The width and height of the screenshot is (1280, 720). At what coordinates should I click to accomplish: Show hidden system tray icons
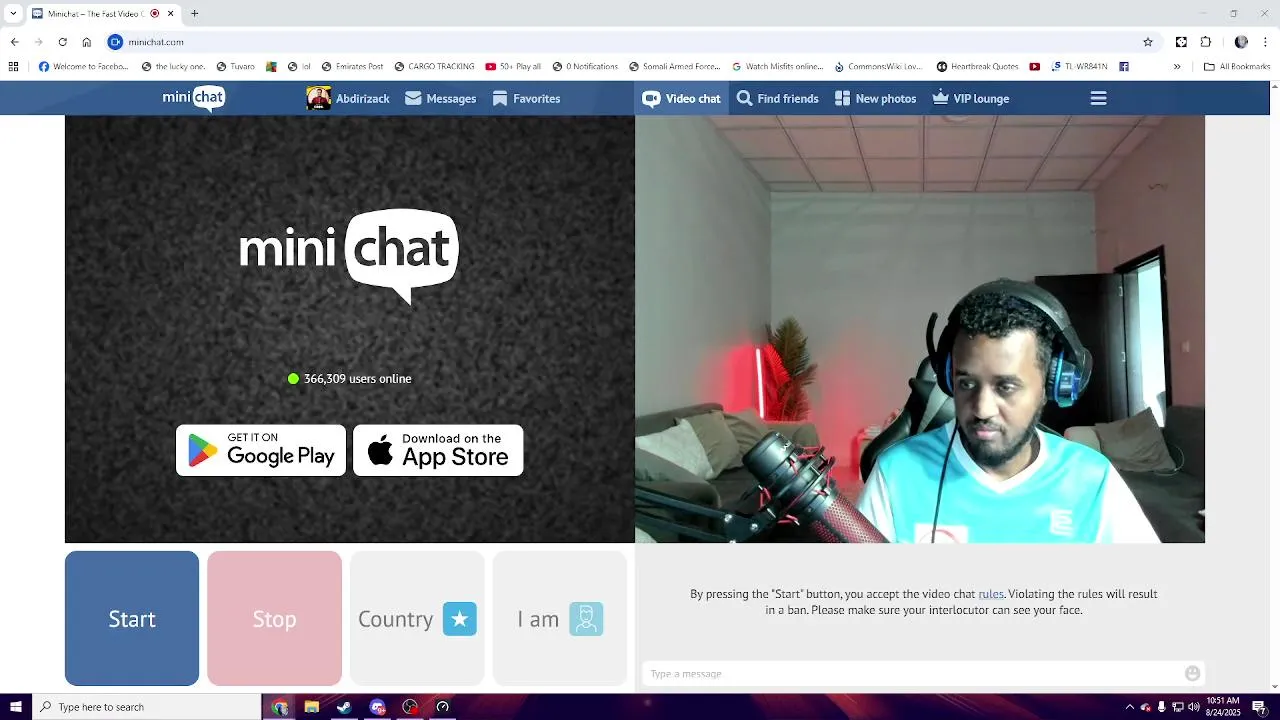[1130, 707]
